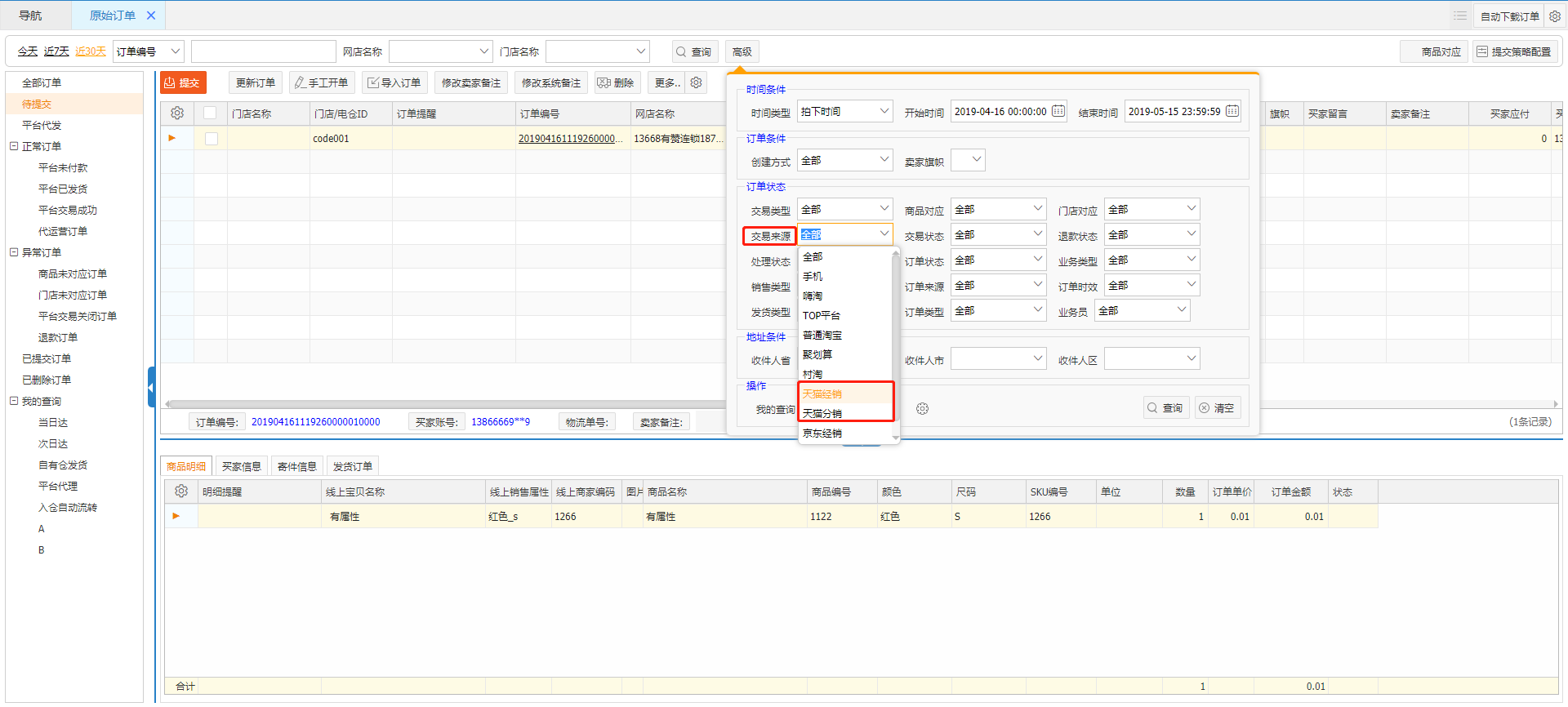Tick the checkbox for the code001 order row
The image size is (1568, 707).
click(212, 139)
